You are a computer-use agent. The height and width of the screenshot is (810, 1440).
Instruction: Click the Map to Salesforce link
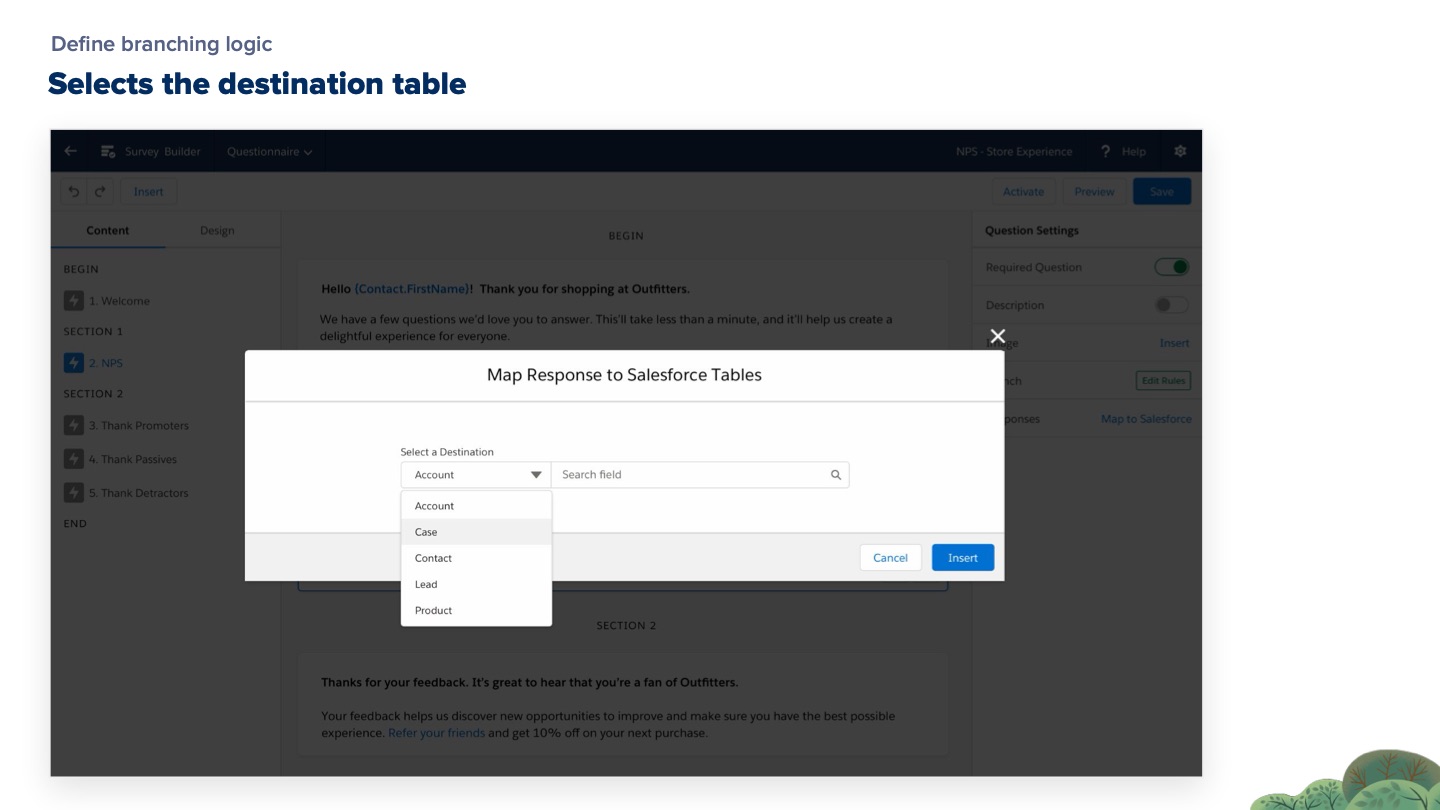[1146, 419]
